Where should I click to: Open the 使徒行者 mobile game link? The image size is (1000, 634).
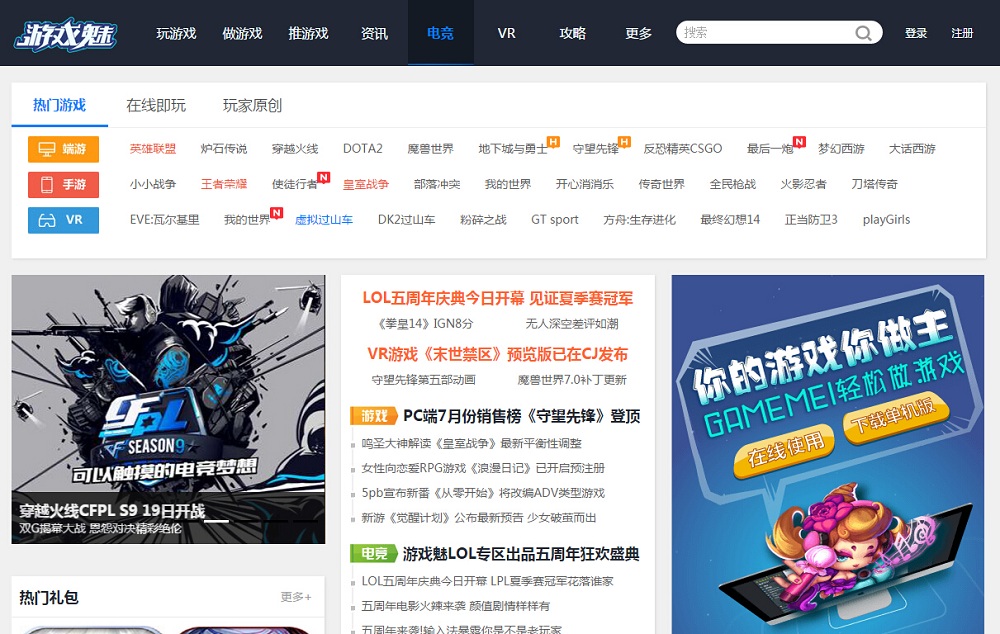pyautogui.click(x=295, y=184)
